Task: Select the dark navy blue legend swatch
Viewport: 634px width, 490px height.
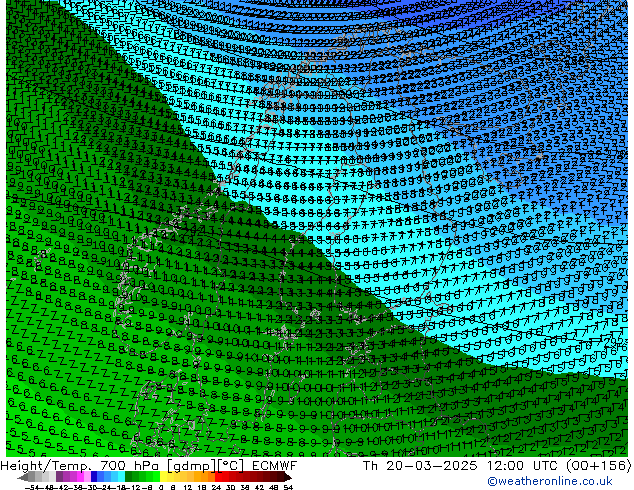Action: click(94, 477)
